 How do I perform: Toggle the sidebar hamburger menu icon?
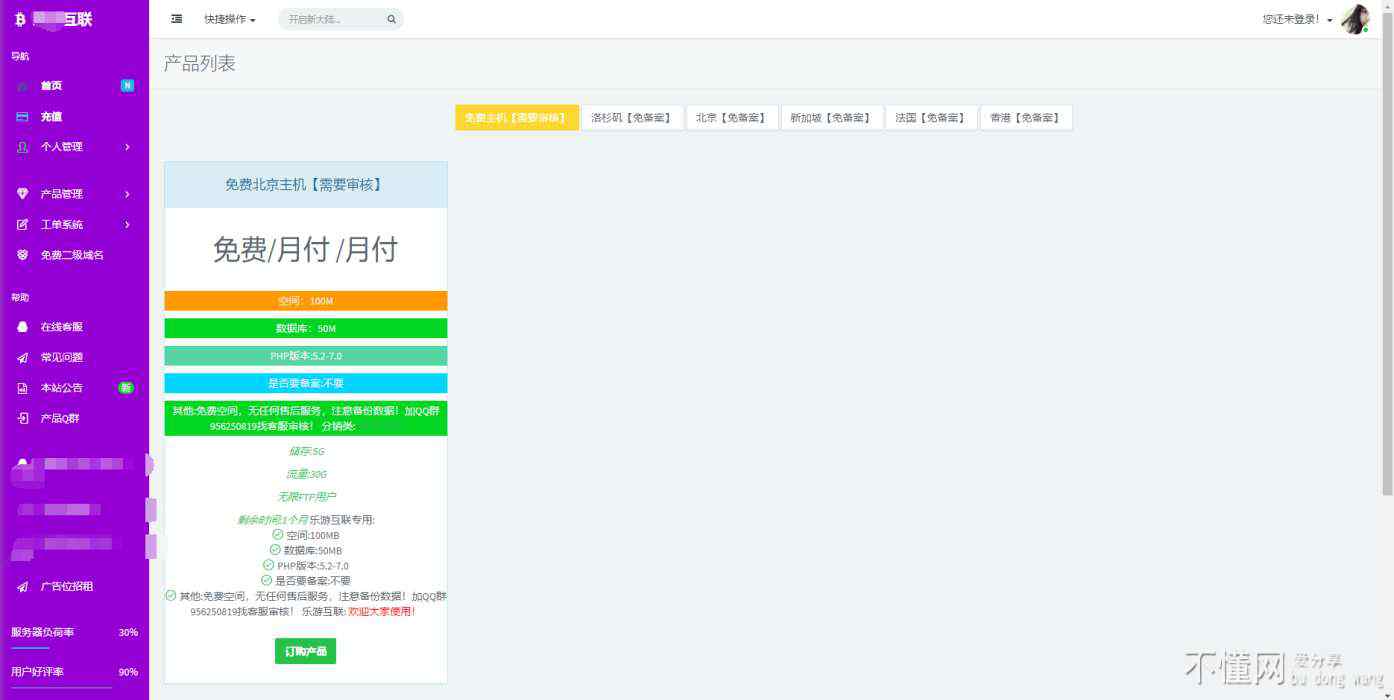(x=177, y=19)
